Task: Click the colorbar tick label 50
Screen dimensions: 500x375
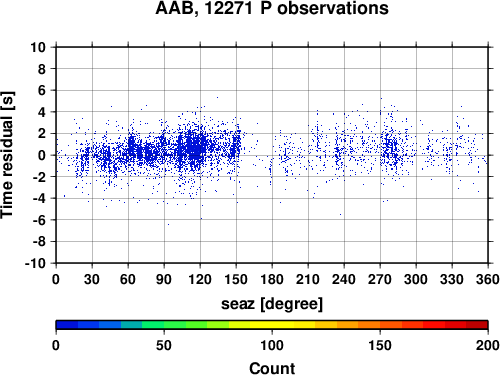Action: (x=164, y=346)
